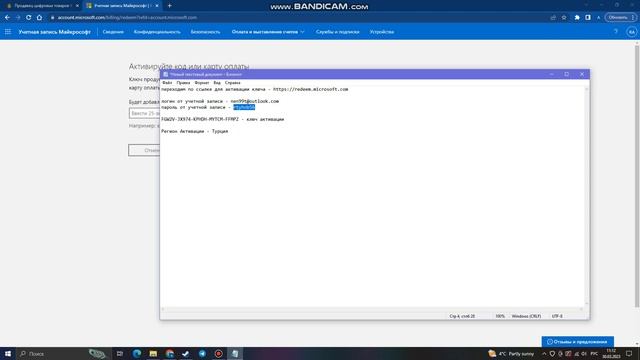Open Steam from the taskbar
Image resolution: width=640 pixels, height=360 pixels.
pos(186,353)
